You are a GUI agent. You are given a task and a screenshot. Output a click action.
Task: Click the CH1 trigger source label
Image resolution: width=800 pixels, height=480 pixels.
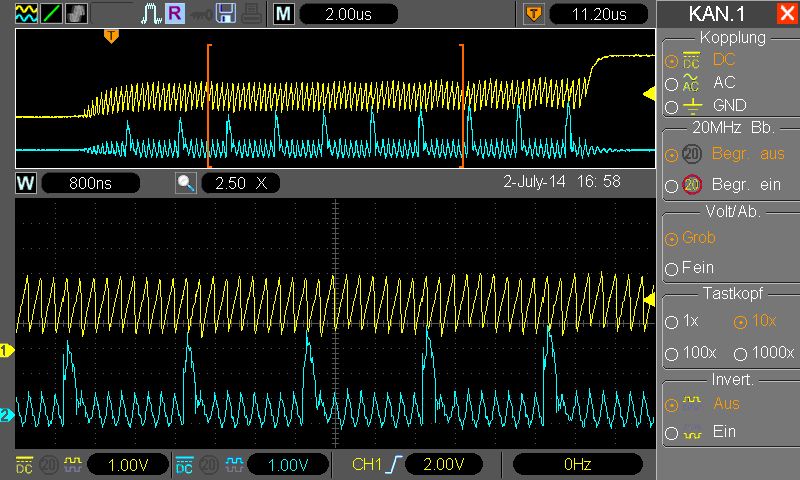(x=367, y=465)
